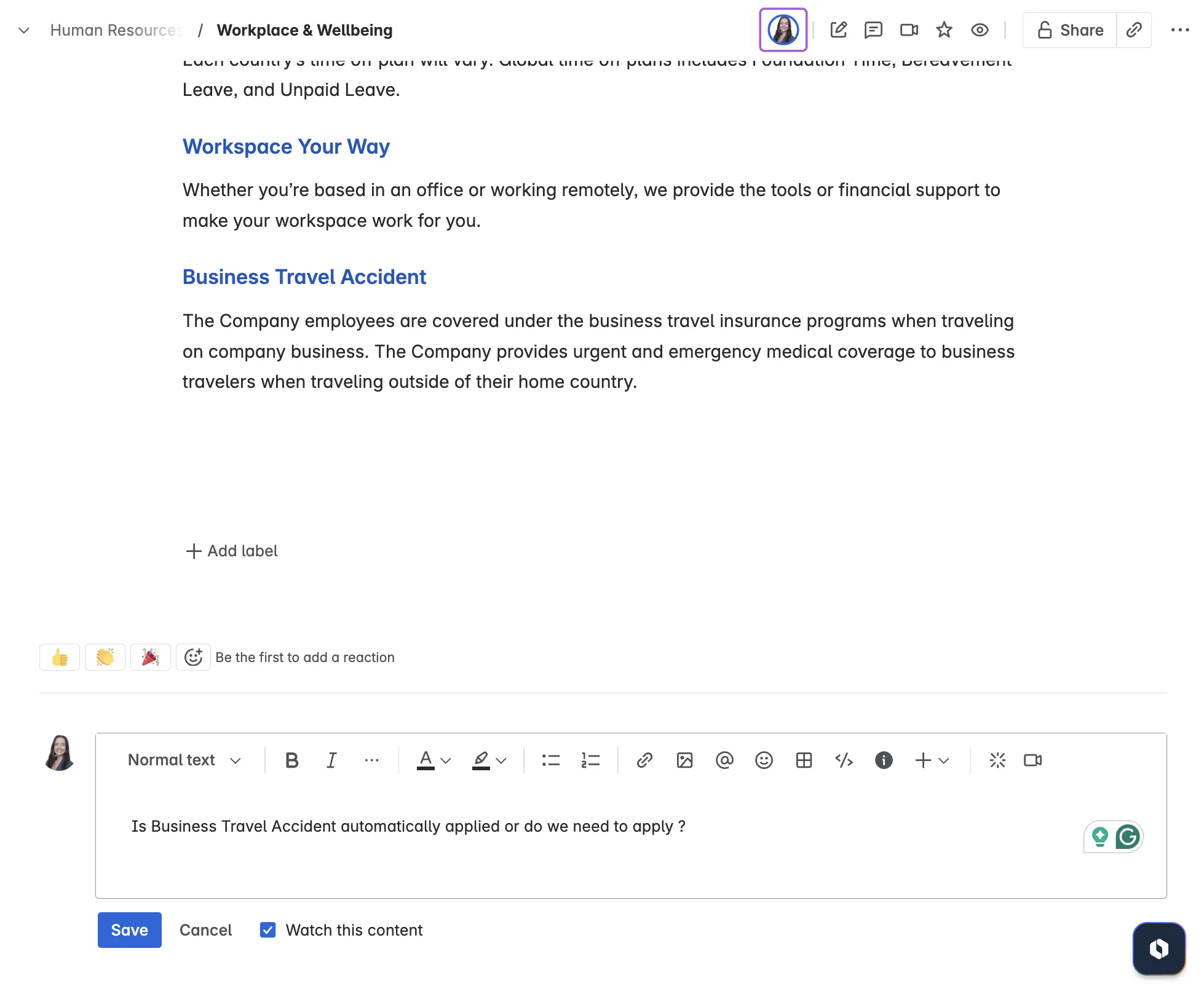
Task: Open the Normal text style dropdown
Action: (x=184, y=760)
